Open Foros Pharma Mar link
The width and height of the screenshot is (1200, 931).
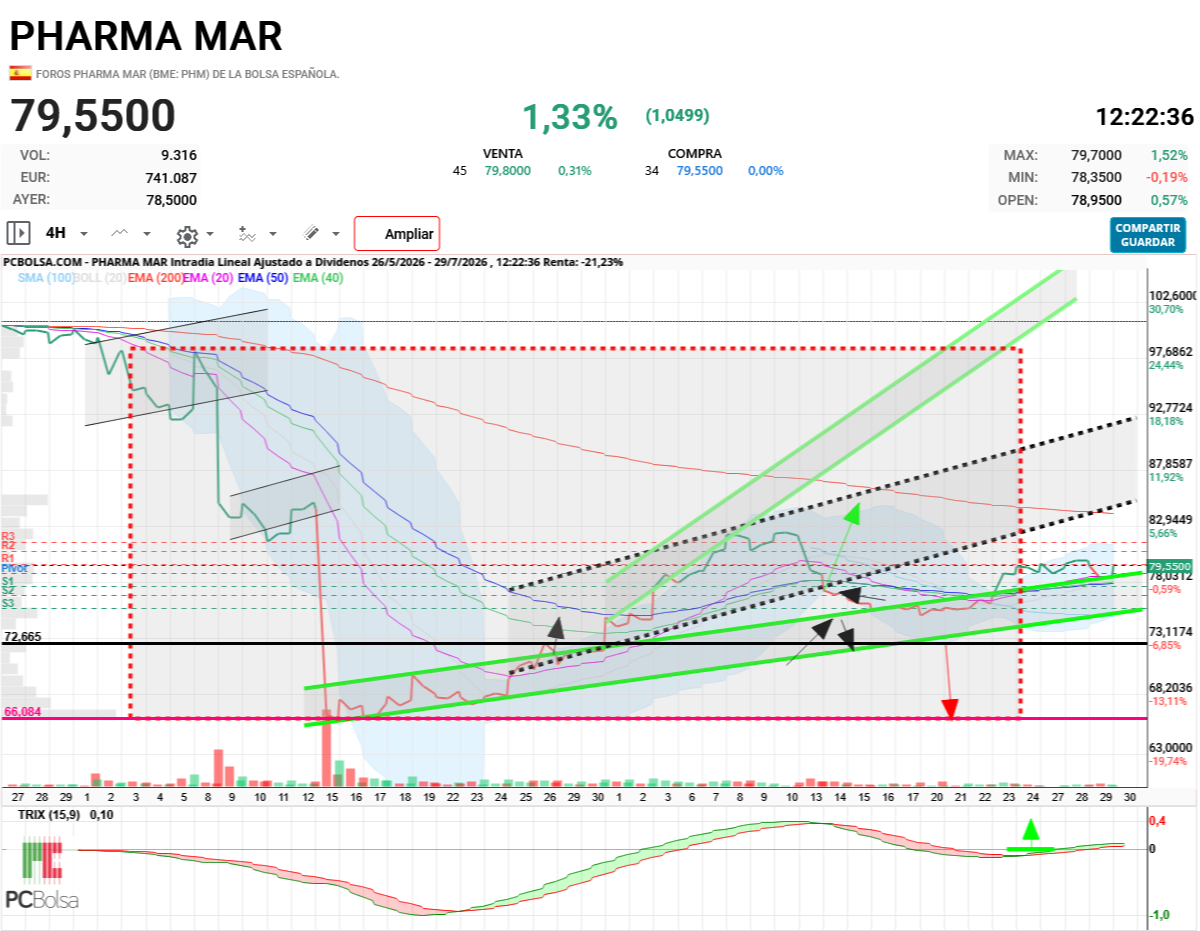click(188, 74)
